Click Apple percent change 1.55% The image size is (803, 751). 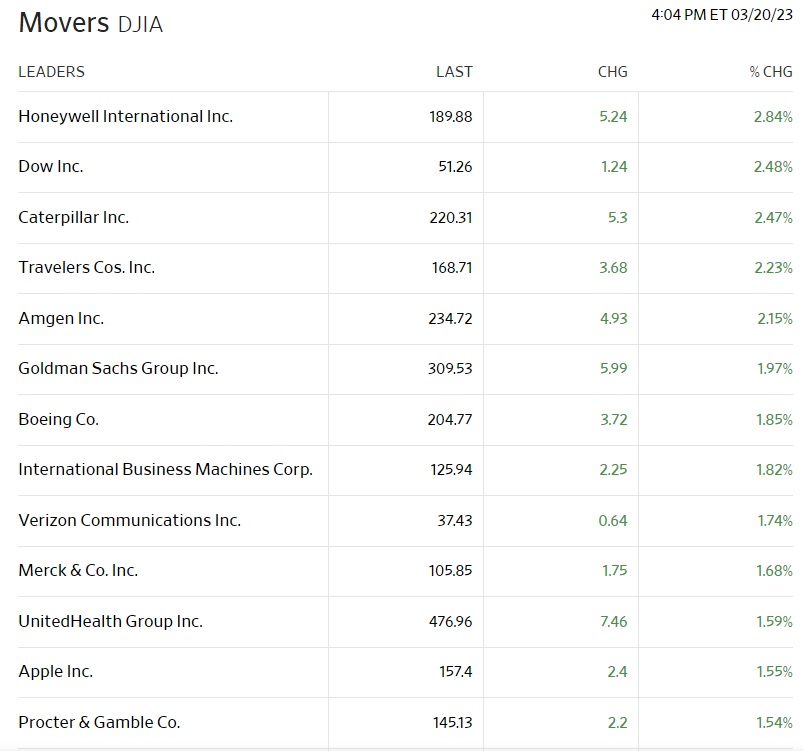coord(775,672)
